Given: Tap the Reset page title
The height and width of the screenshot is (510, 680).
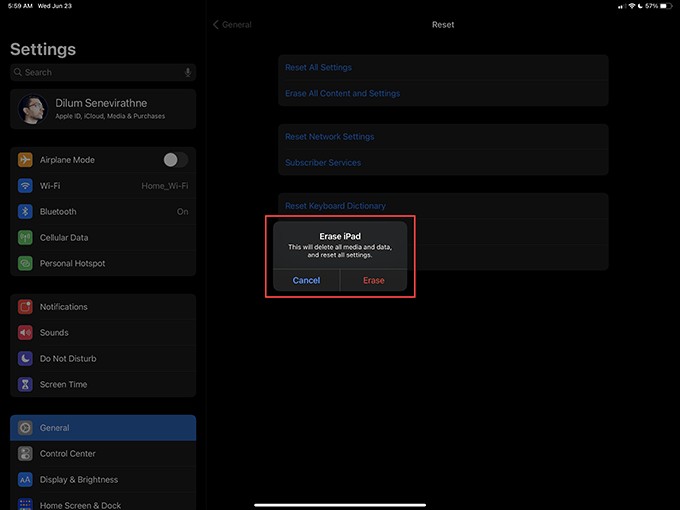Looking at the screenshot, I should point(443,25).
